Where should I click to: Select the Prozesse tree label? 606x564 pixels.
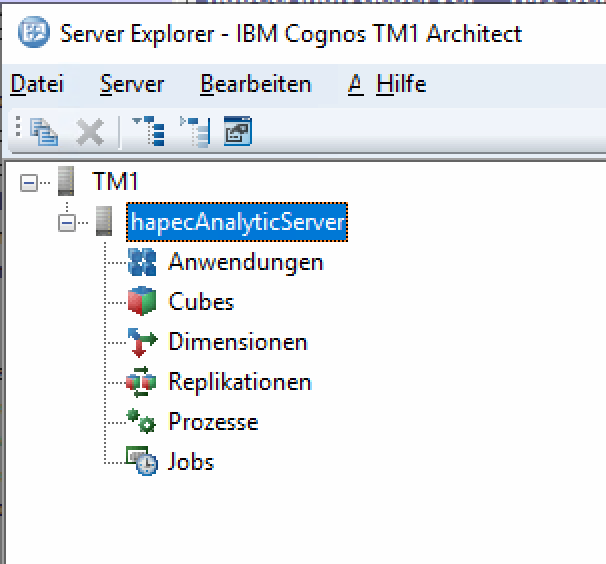pos(213,421)
